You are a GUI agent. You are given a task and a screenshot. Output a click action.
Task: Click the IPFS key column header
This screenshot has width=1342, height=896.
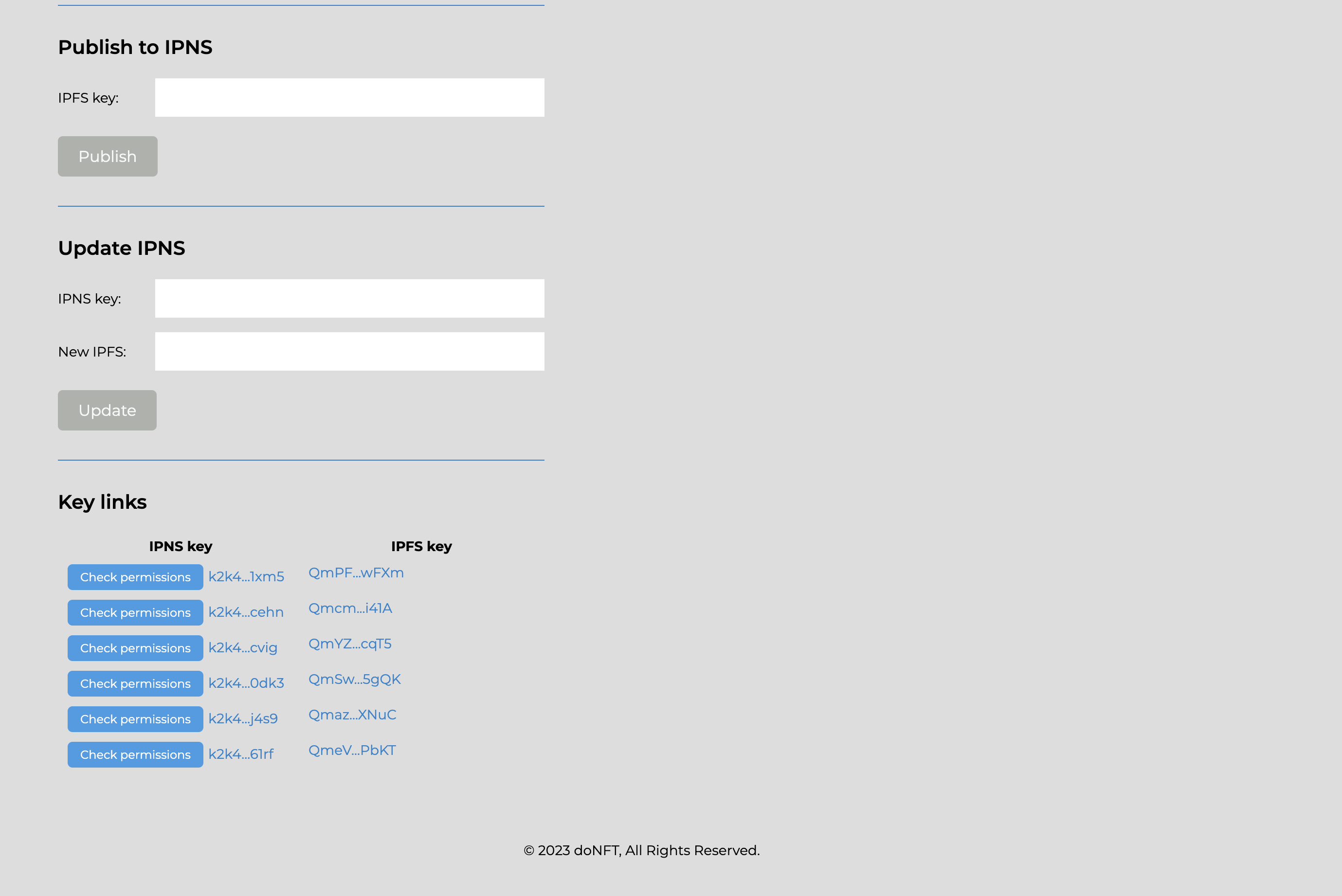420,545
